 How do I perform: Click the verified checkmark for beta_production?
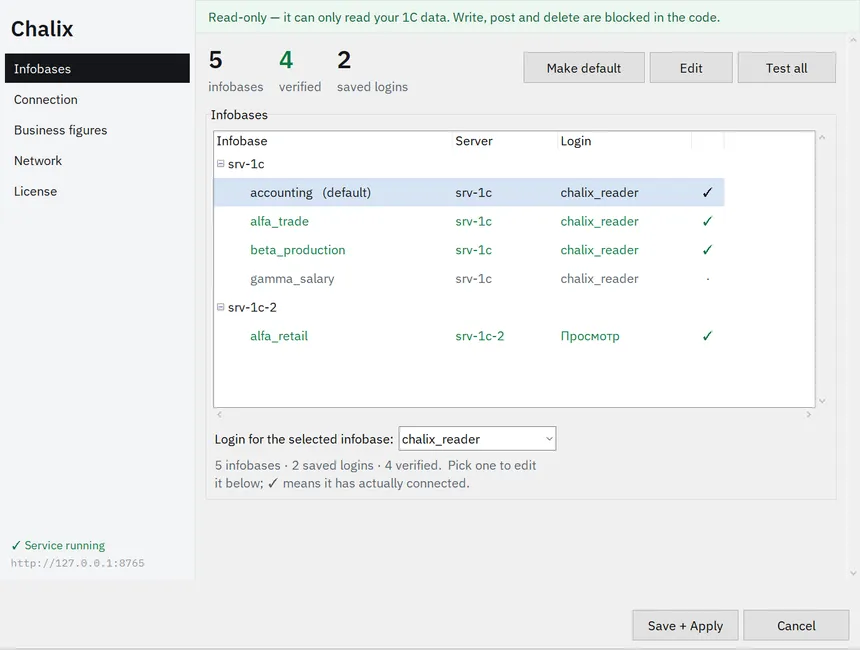[708, 250]
